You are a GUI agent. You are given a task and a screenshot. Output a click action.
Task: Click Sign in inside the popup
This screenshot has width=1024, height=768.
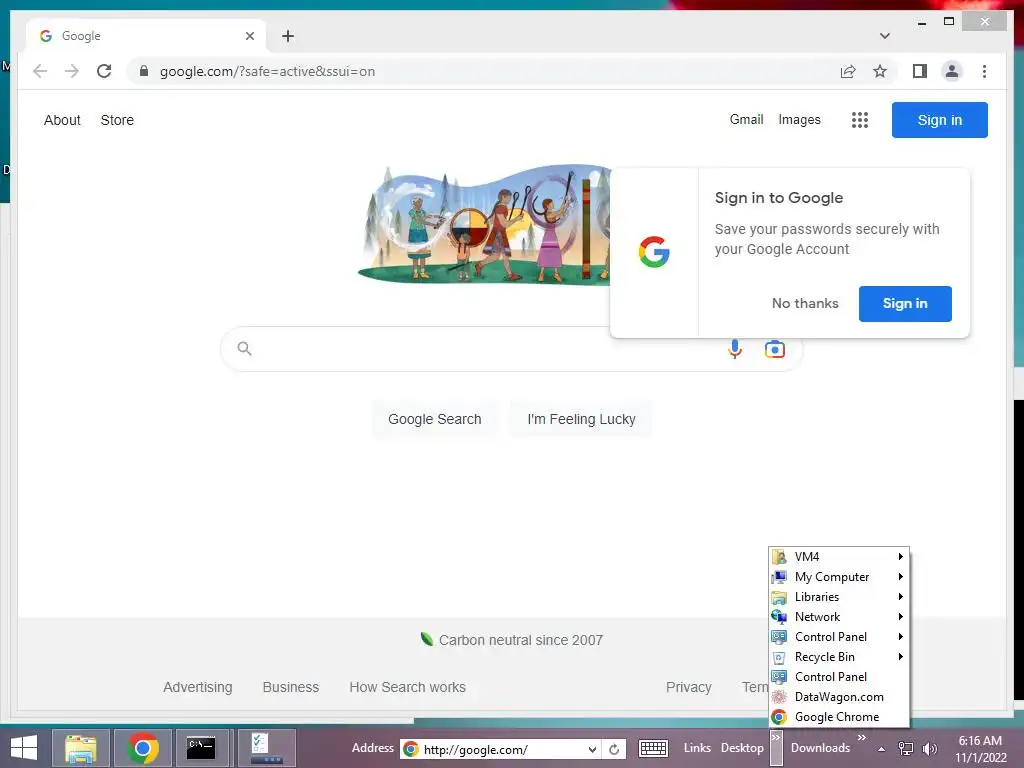[904, 303]
